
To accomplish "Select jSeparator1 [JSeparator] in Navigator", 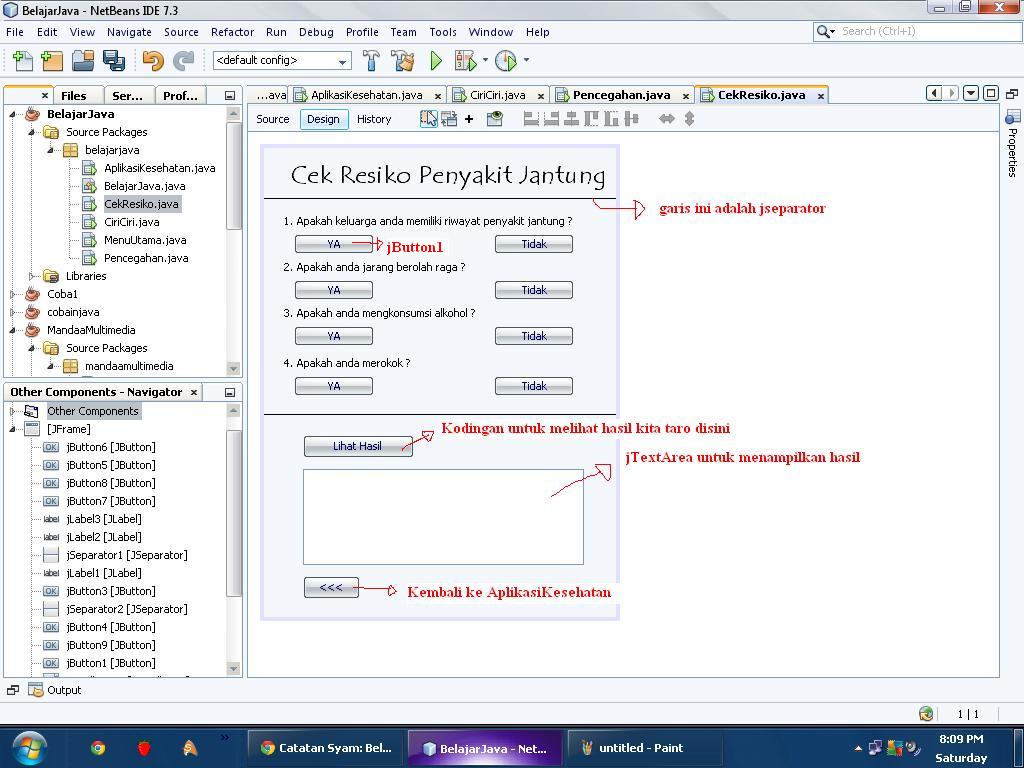I will [127, 555].
